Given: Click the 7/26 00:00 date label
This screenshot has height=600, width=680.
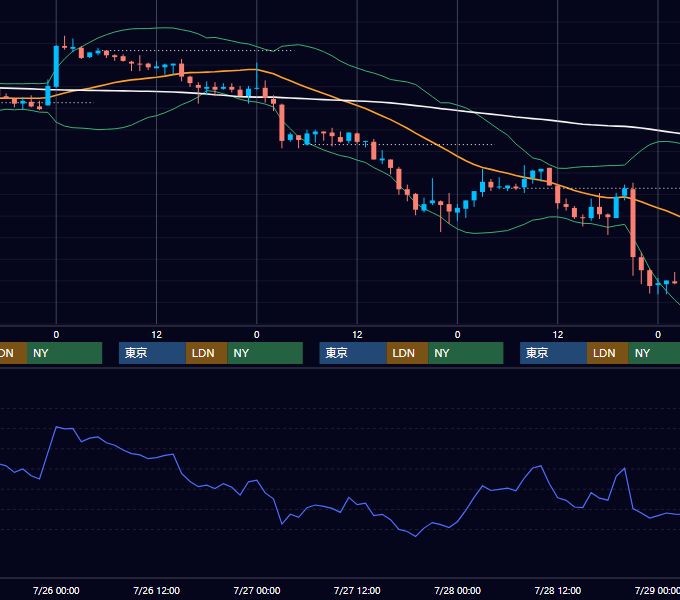Looking at the screenshot, I should [56, 590].
